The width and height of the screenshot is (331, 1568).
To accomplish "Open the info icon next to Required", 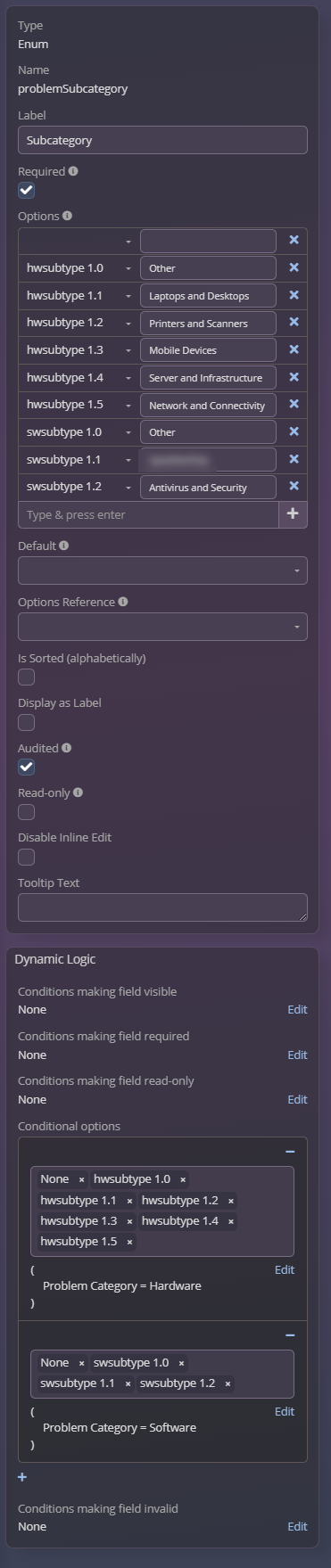I will point(73,171).
